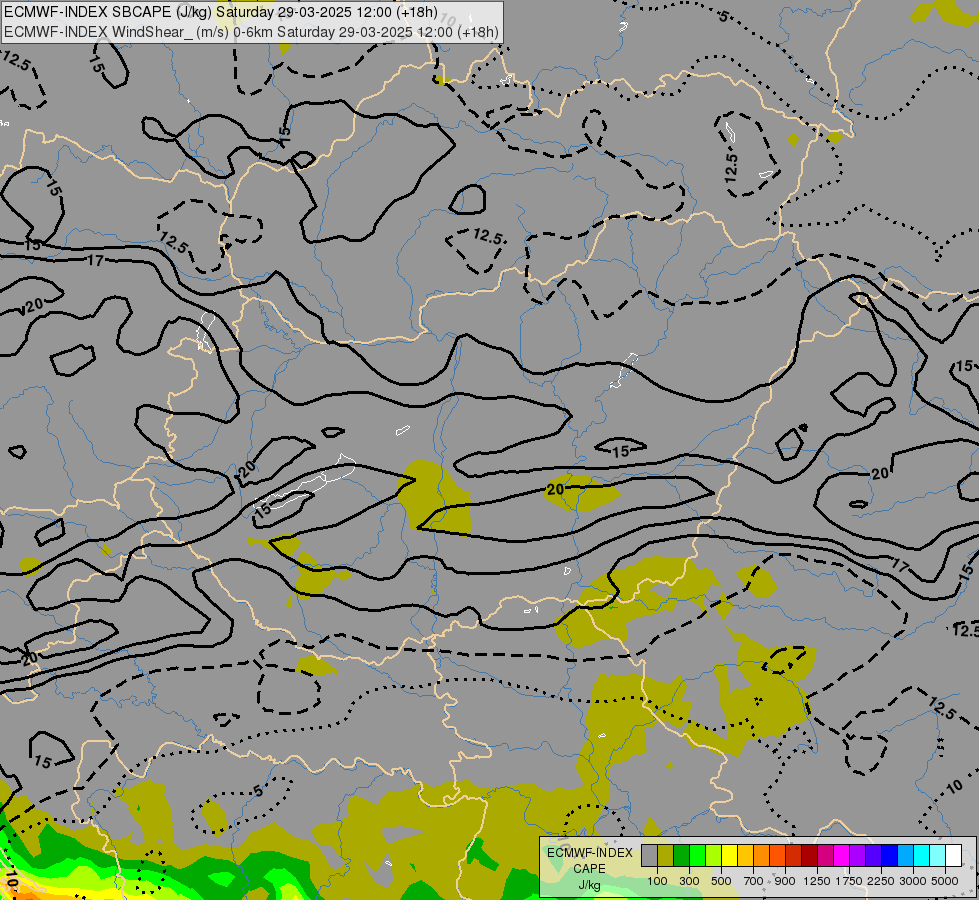Select the gray swatch in the CAPE legend

tap(649, 856)
